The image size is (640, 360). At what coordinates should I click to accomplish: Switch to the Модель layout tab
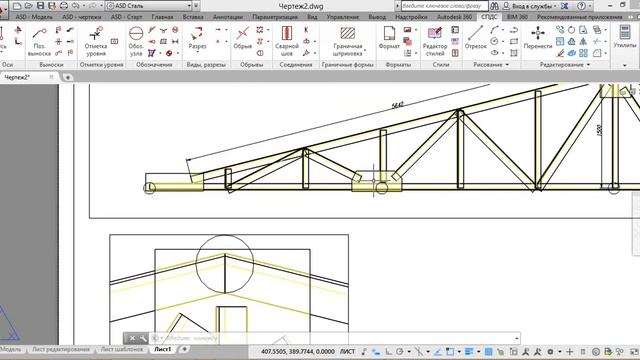tap(11, 350)
